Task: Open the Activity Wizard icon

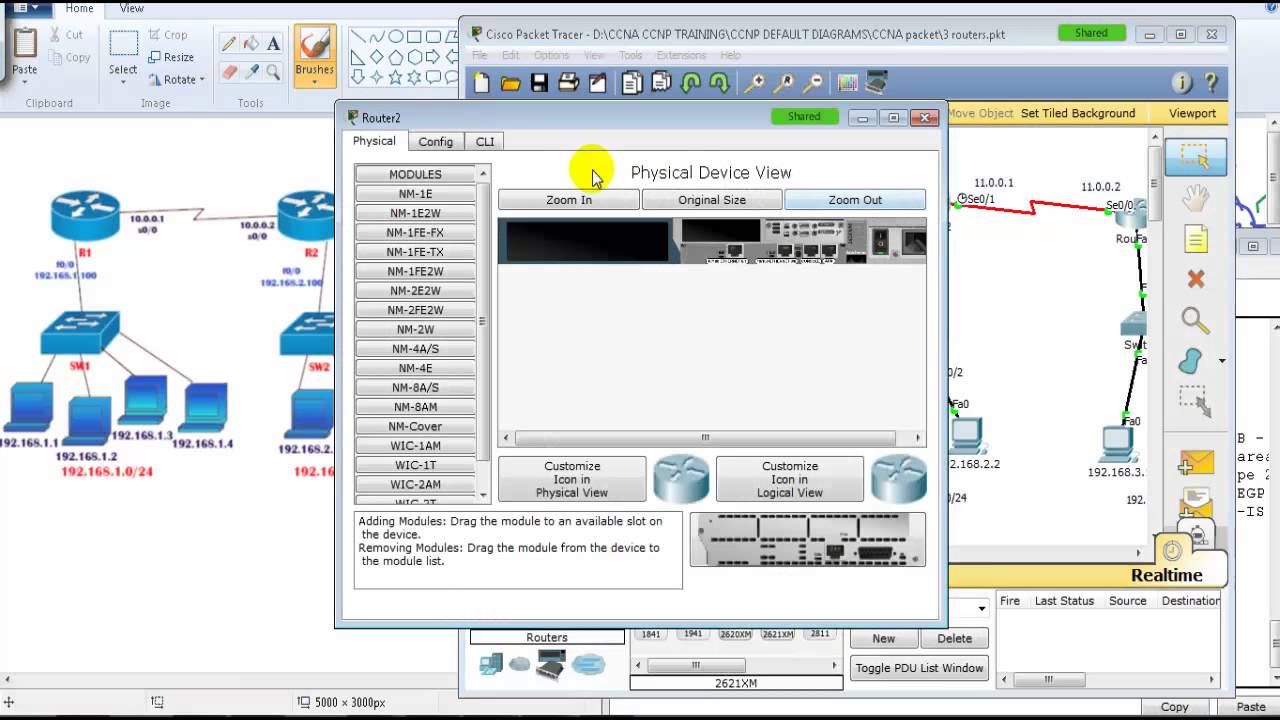Action: click(598, 83)
